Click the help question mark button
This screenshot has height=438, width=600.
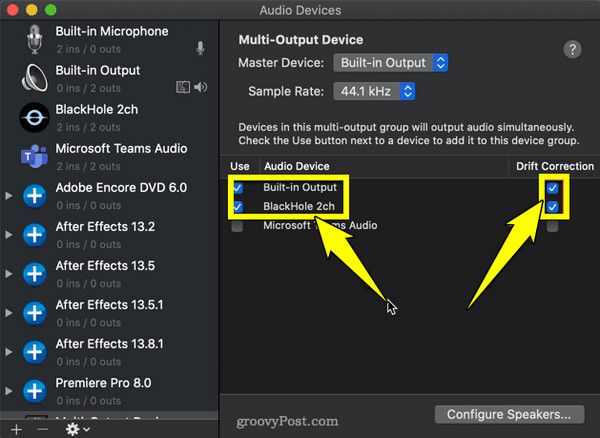pos(572,49)
